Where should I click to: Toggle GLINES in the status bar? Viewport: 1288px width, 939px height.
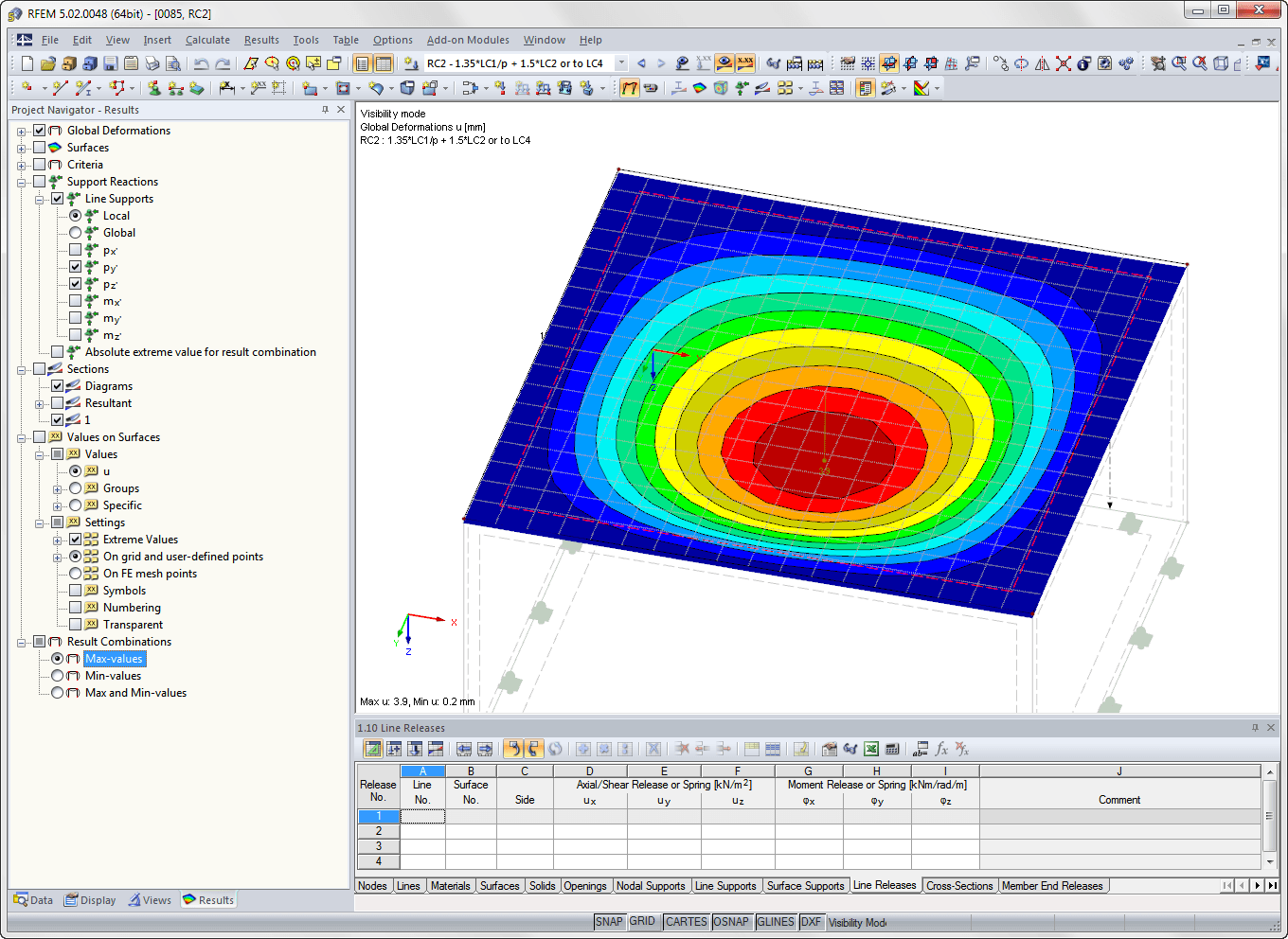776,921
